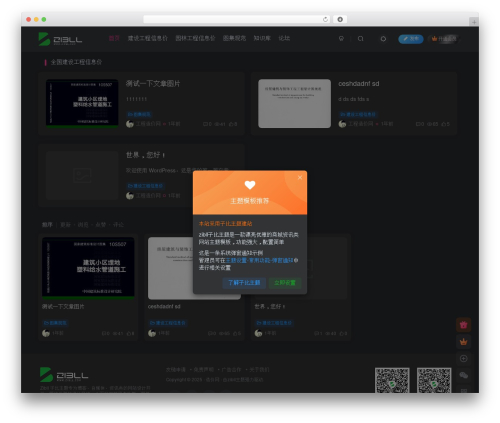
Task: Toggle the theme mode icon in the navbar
Action: [383, 39]
